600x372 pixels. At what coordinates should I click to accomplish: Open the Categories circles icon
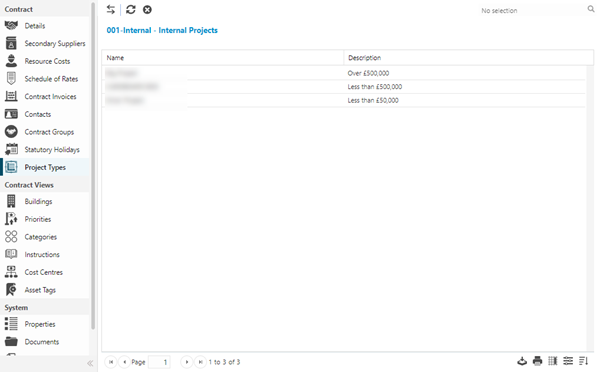(x=11, y=237)
